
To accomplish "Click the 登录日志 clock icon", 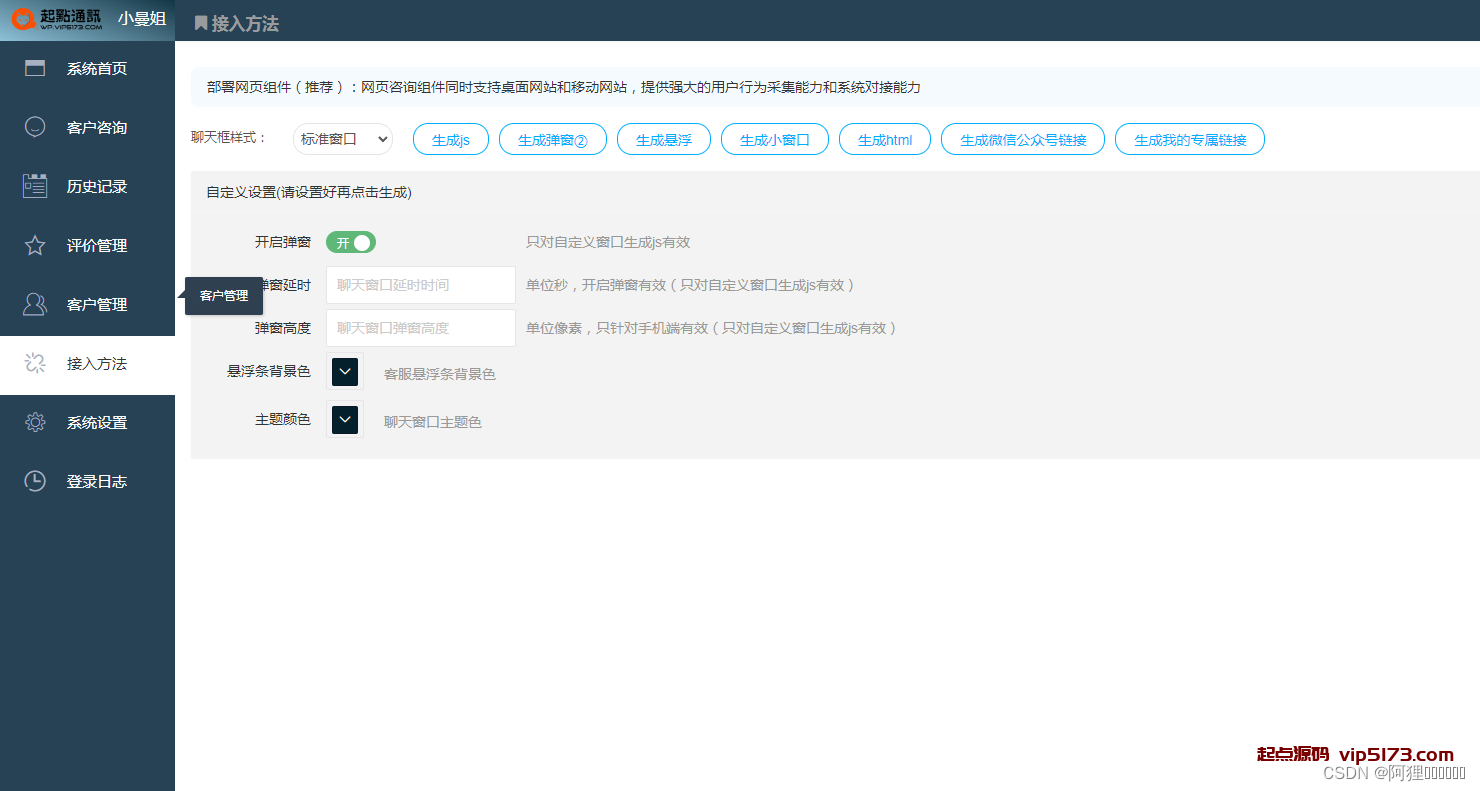I will click(x=35, y=482).
